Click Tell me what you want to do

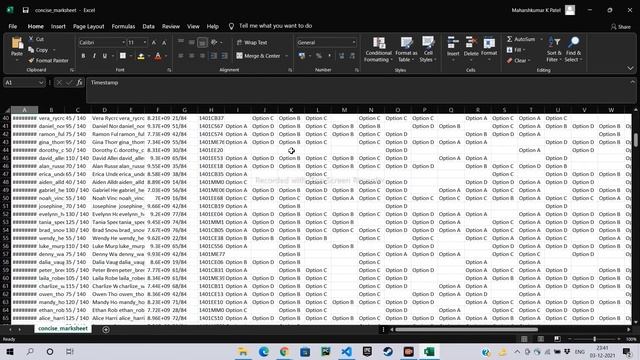[275, 26]
